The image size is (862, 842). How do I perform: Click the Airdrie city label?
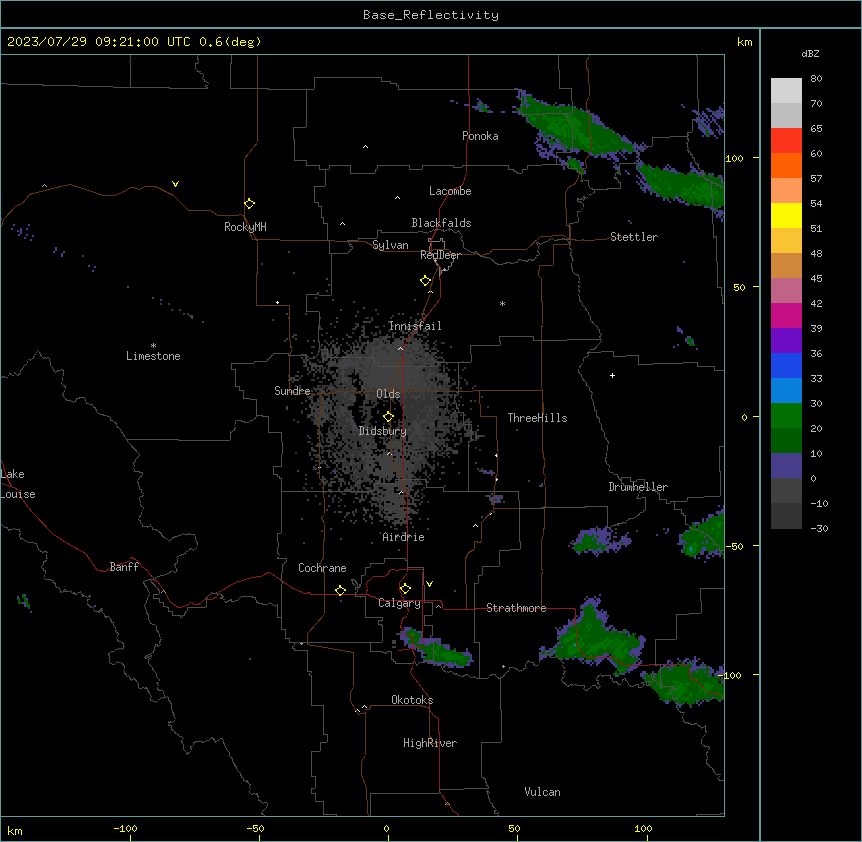coord(403,537)
